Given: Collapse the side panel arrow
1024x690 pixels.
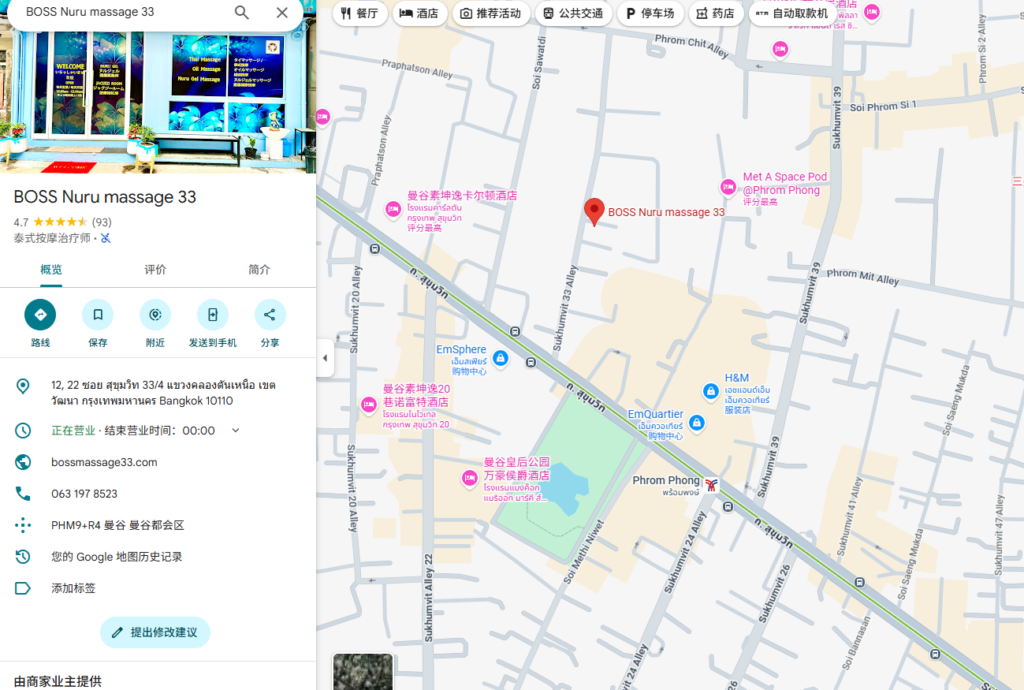Looking at the screenshot, I should click(x=325, y=358).
